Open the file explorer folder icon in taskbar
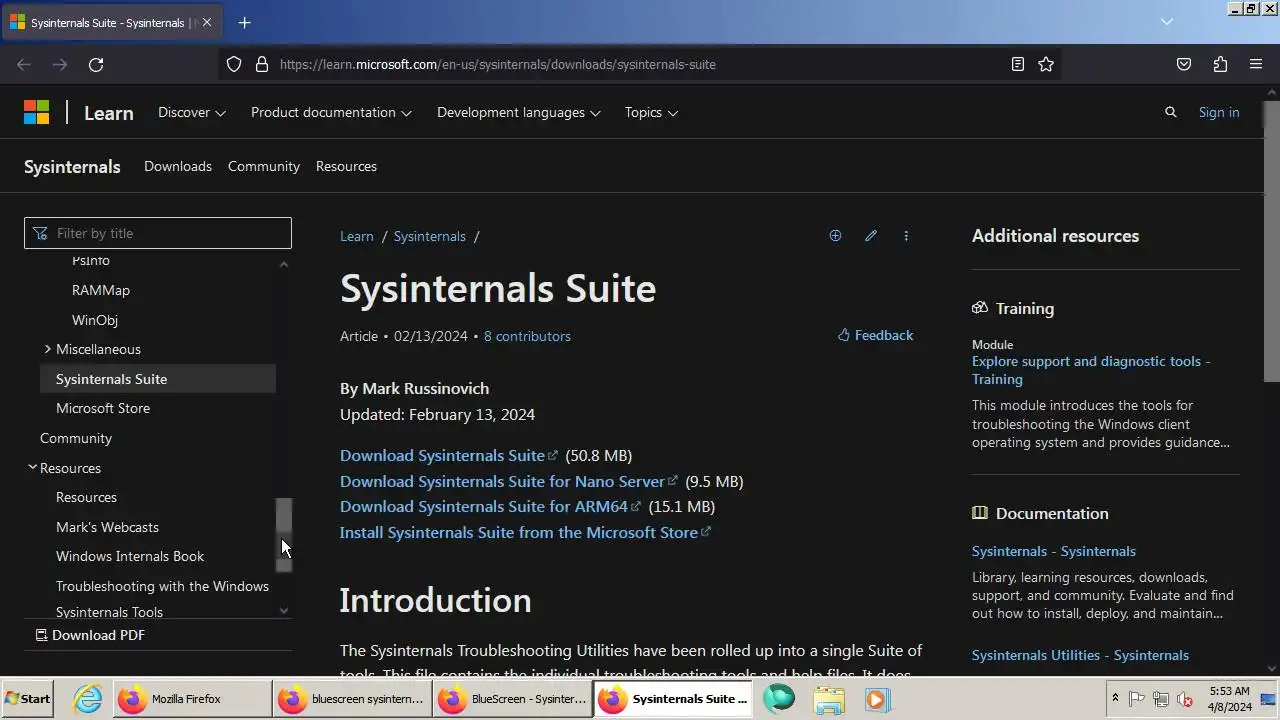 click(829, 699)
